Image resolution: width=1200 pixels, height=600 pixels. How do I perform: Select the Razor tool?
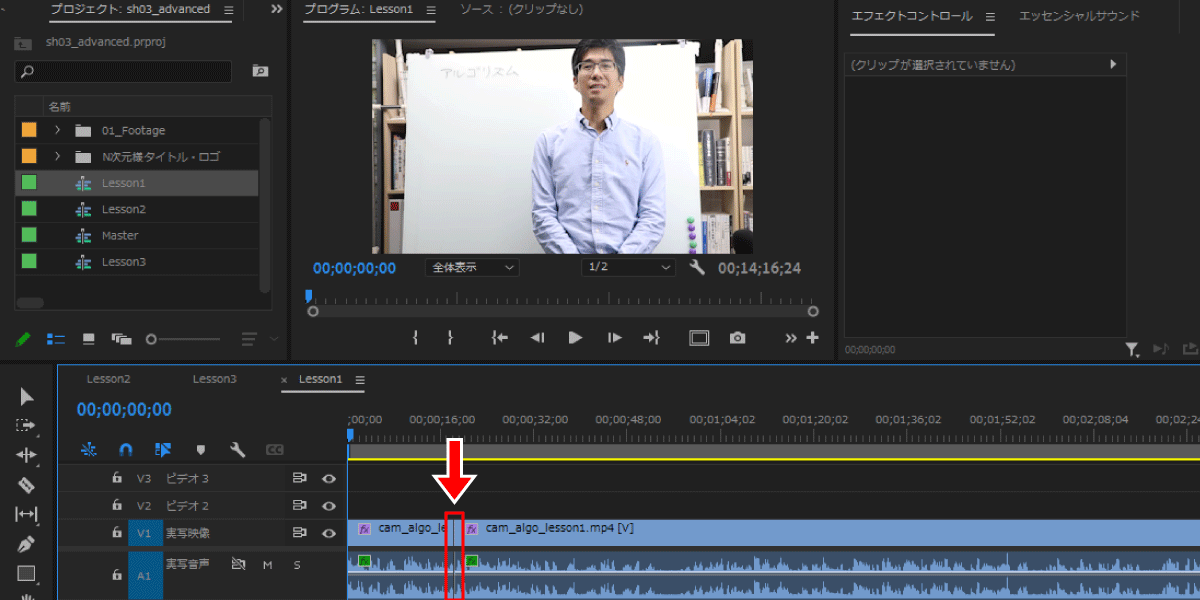tap(27, 485)
